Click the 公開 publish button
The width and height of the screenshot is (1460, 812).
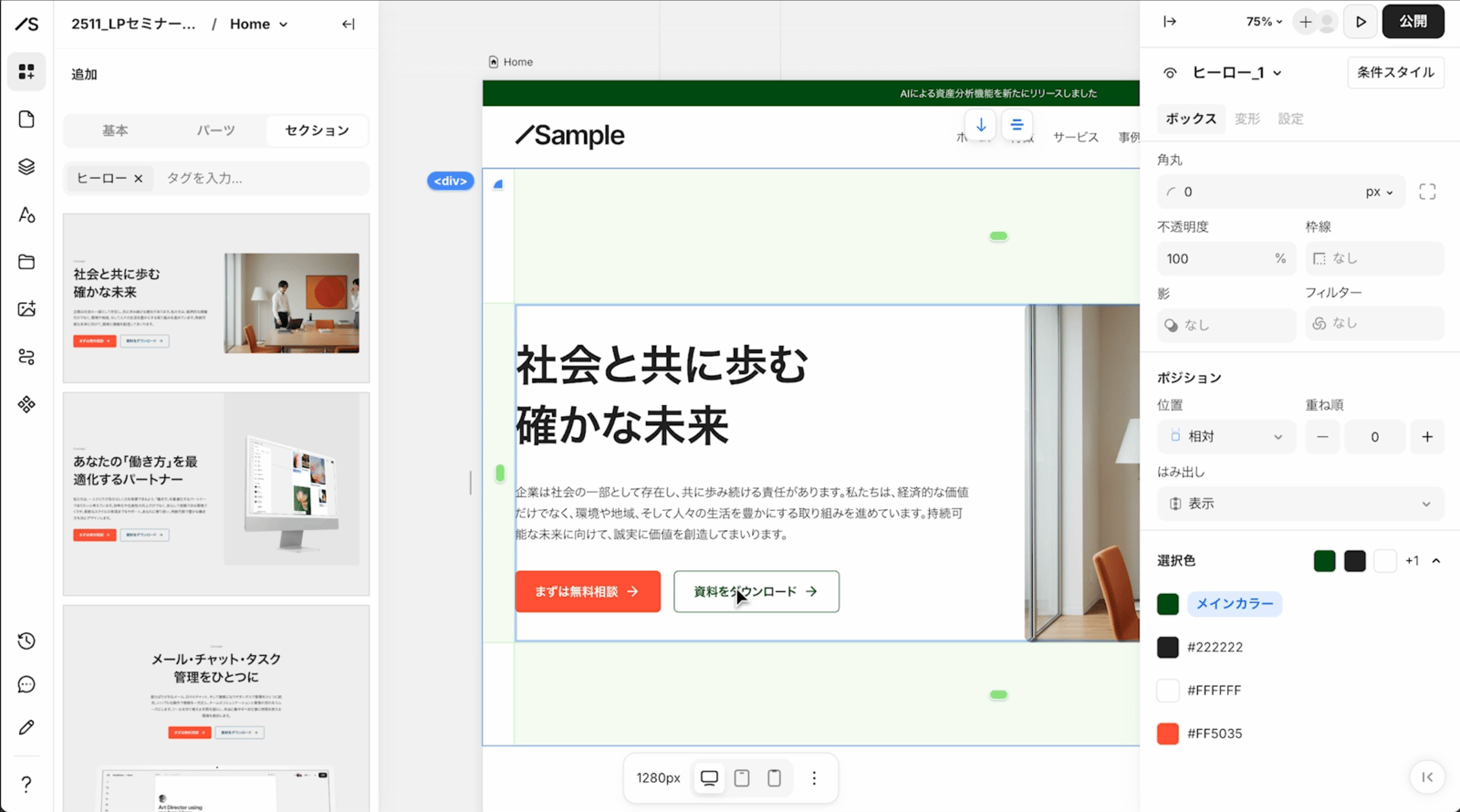[1413, 22]
